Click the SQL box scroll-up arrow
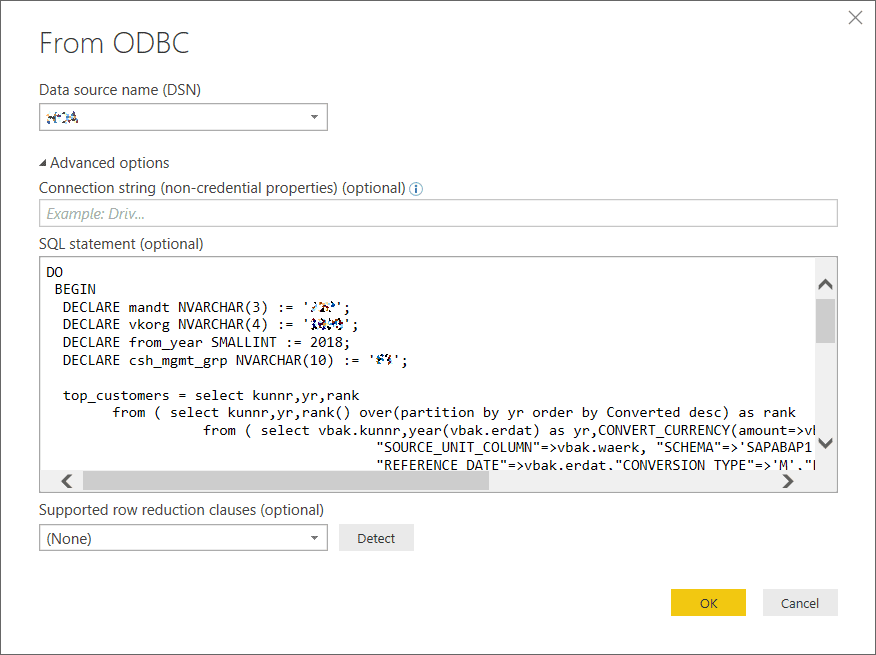 pyautogui.click(x=825, y=284)
